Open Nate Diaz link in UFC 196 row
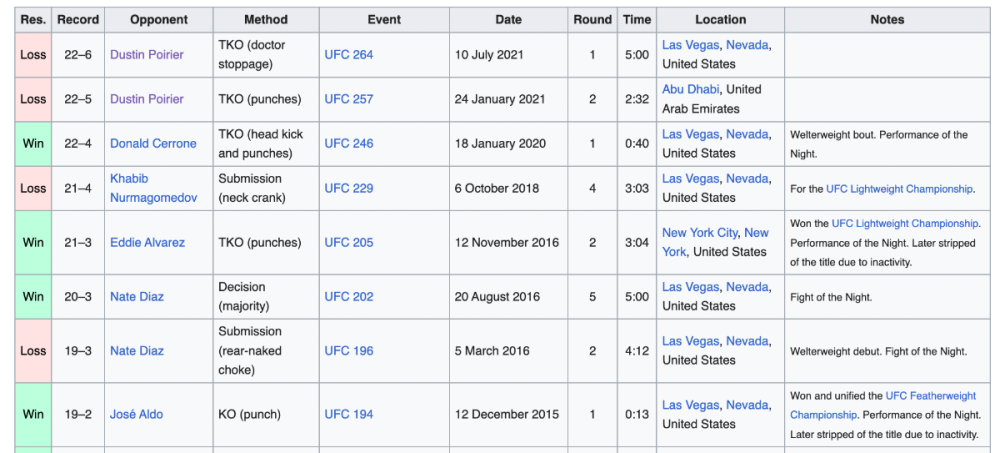The width and height of the screenshot is (1000, 453). (136, 351)
